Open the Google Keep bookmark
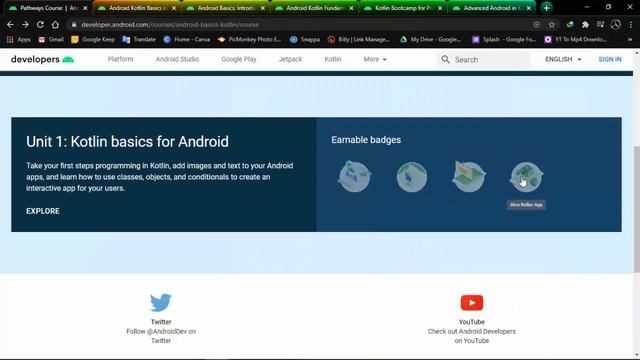The image size is (640, 360). (x=93, y=40)
